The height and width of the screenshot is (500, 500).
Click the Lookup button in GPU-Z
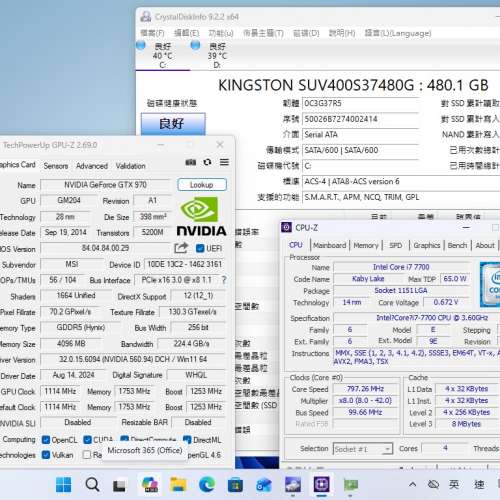pos(202,185)
